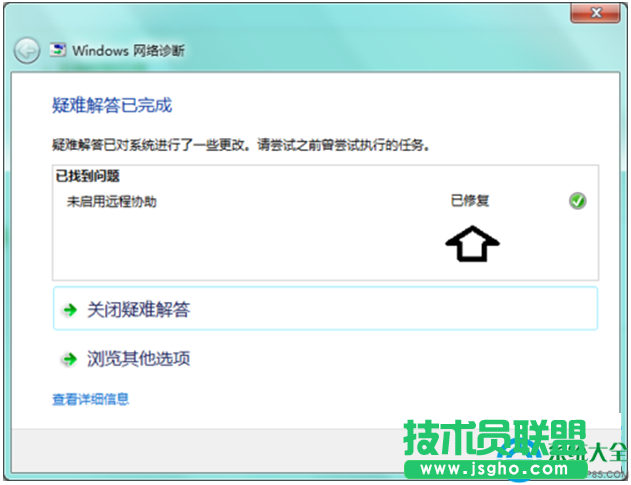631x485 pixels.
Task: Click the back arrow button
Action: pyautogui.click(x=27, y=51)
